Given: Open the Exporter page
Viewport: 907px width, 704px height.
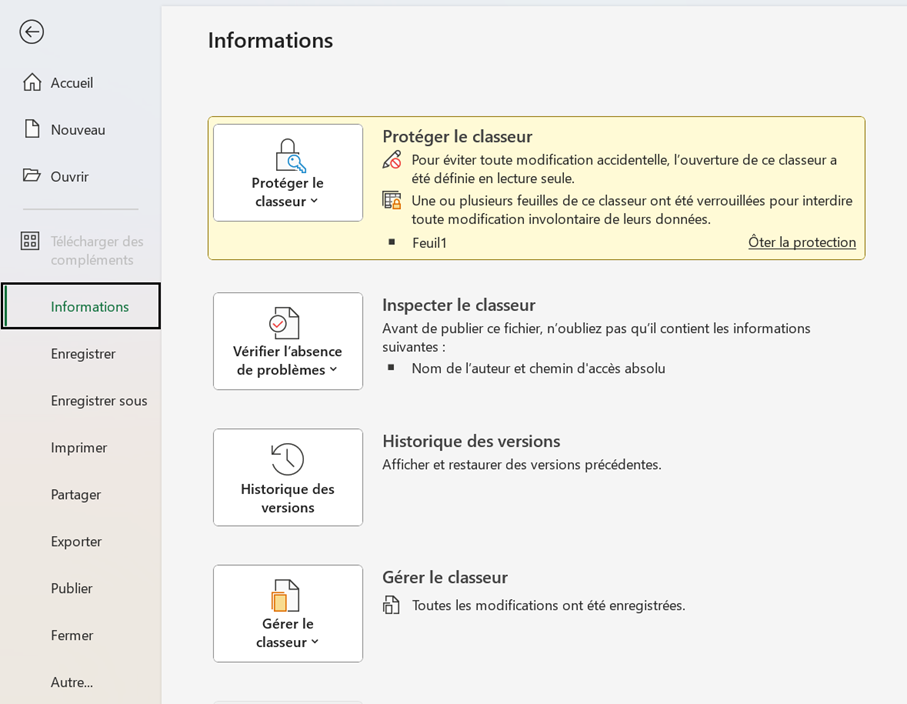Looking at the screenshot, I should (x=80, y=541).
